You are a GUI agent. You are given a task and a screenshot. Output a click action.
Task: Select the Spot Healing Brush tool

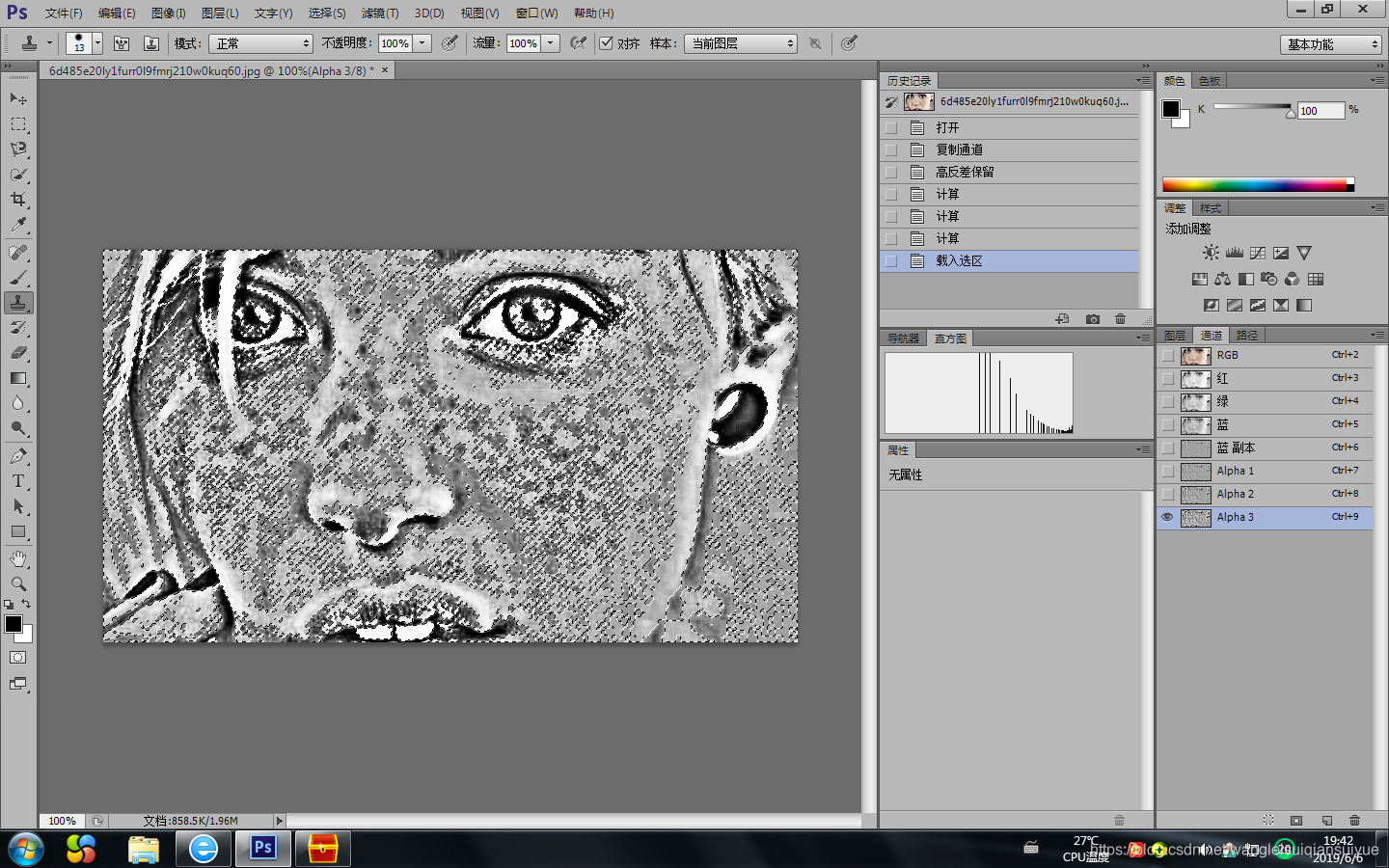(18, 253)
